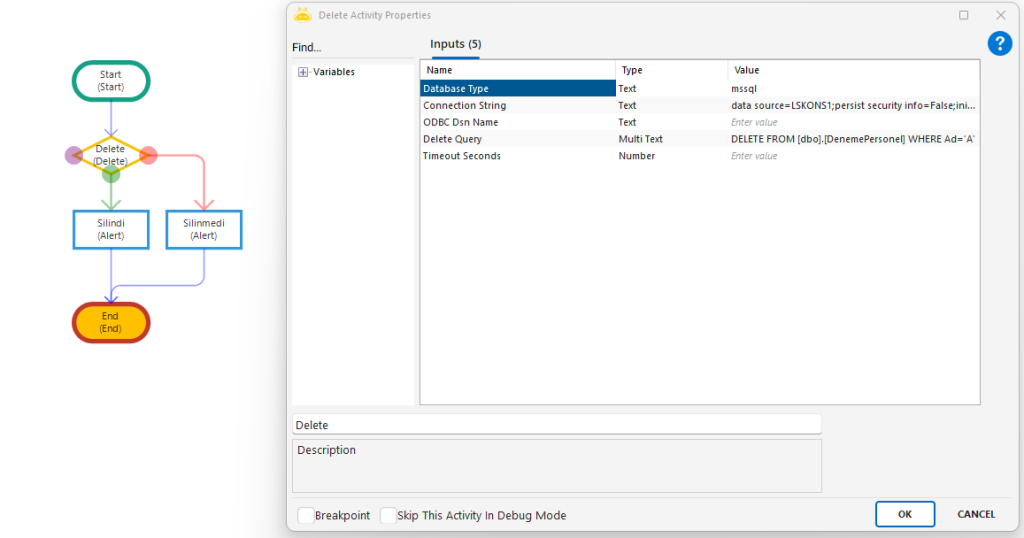Maximize the Delete Activity Properties window
Viewport: 1024px width, 538px height.
click(964, 15)
